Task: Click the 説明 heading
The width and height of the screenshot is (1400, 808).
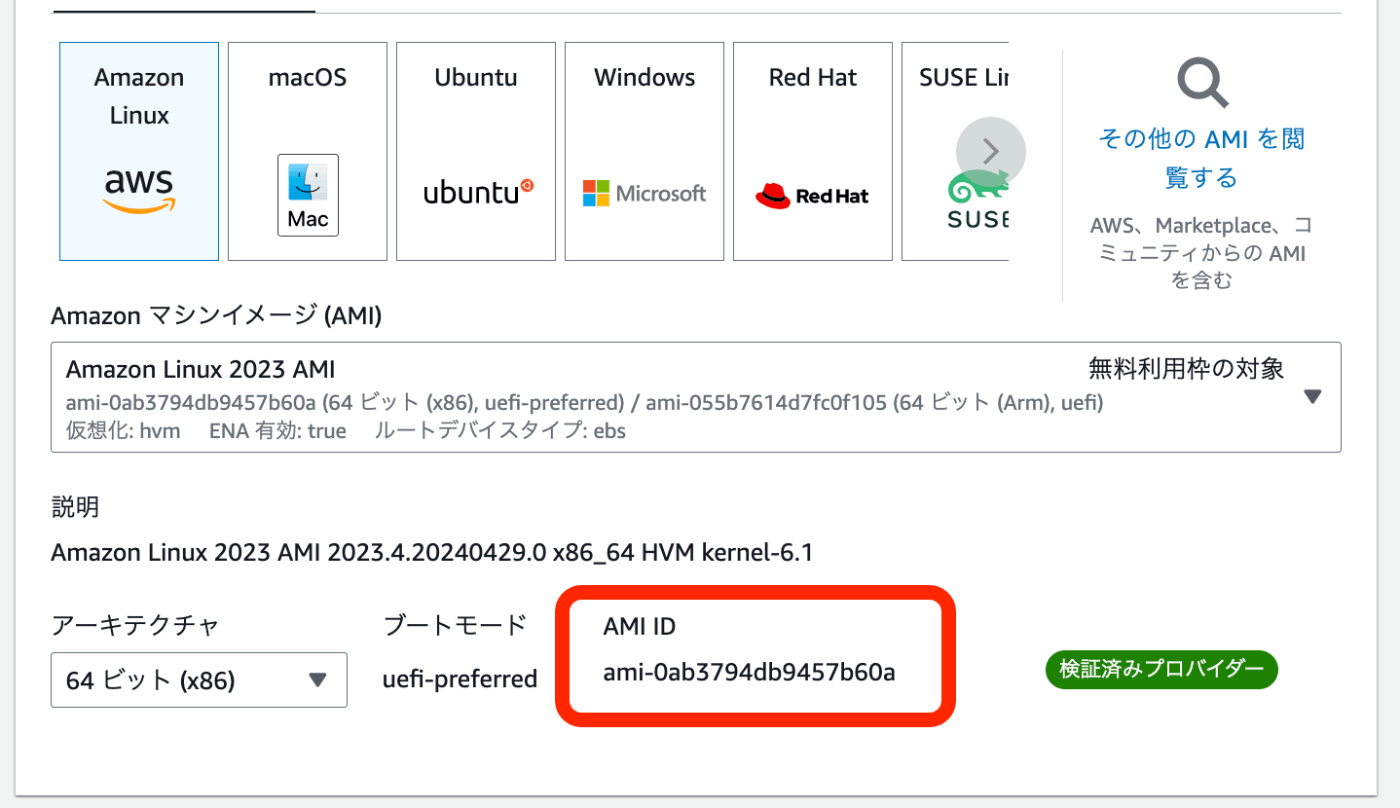Action: coord(75,506)
